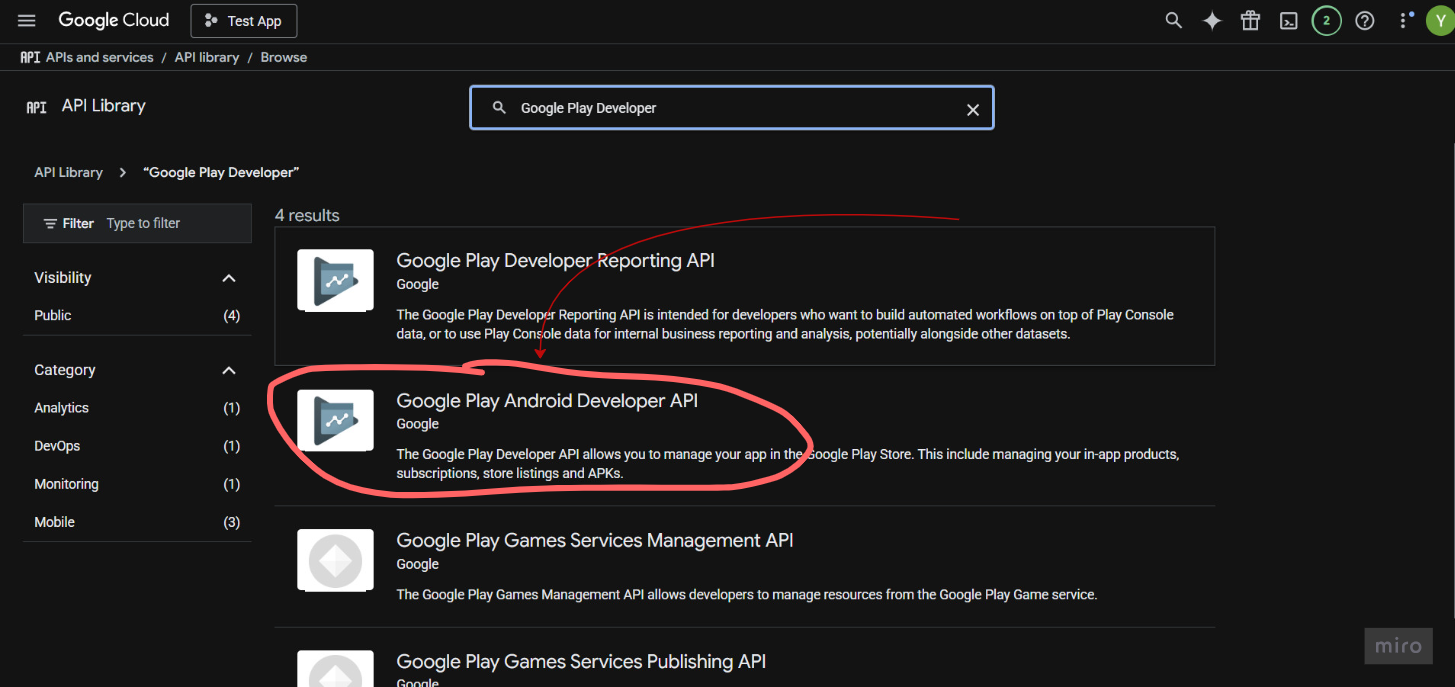
Task: Open Gemini sparkle assistant icon
Action: [x=1212, y=21]
